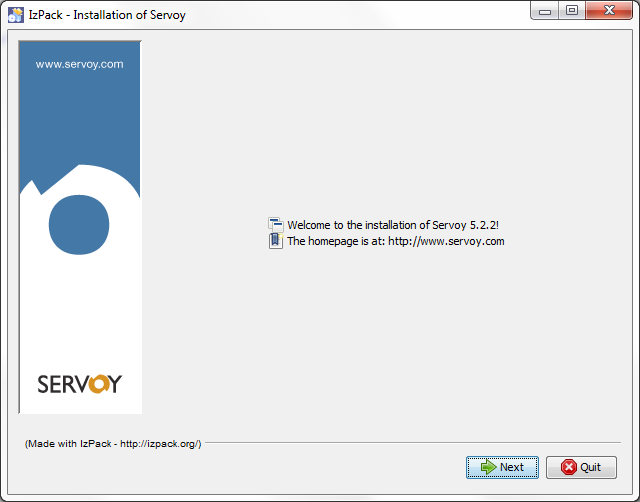Click the Servoy logo text on banner
This screenshot has height=502, width=640.
tap(80, 384)
